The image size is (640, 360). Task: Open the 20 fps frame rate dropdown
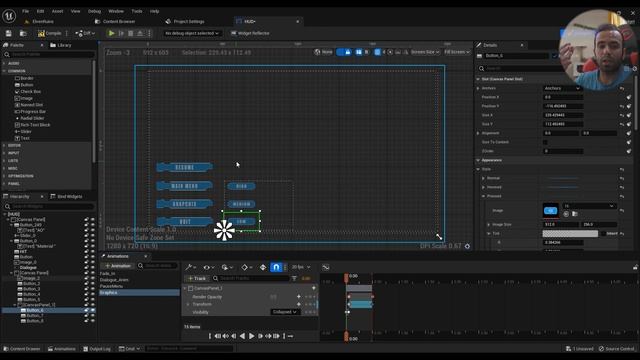pyautogui.click(x=301, y=267)
